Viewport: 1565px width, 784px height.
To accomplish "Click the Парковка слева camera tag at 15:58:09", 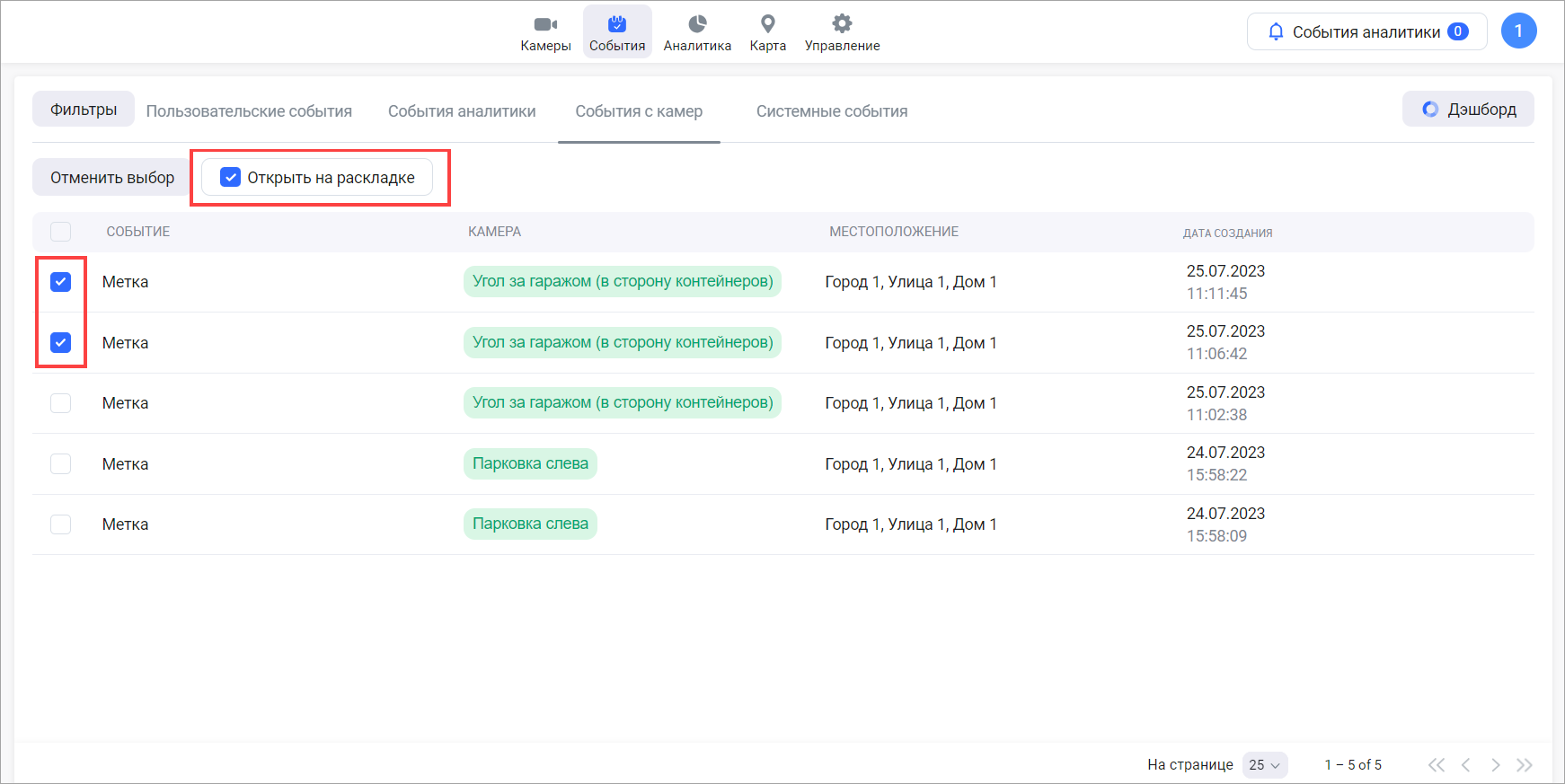I will 530,524.
